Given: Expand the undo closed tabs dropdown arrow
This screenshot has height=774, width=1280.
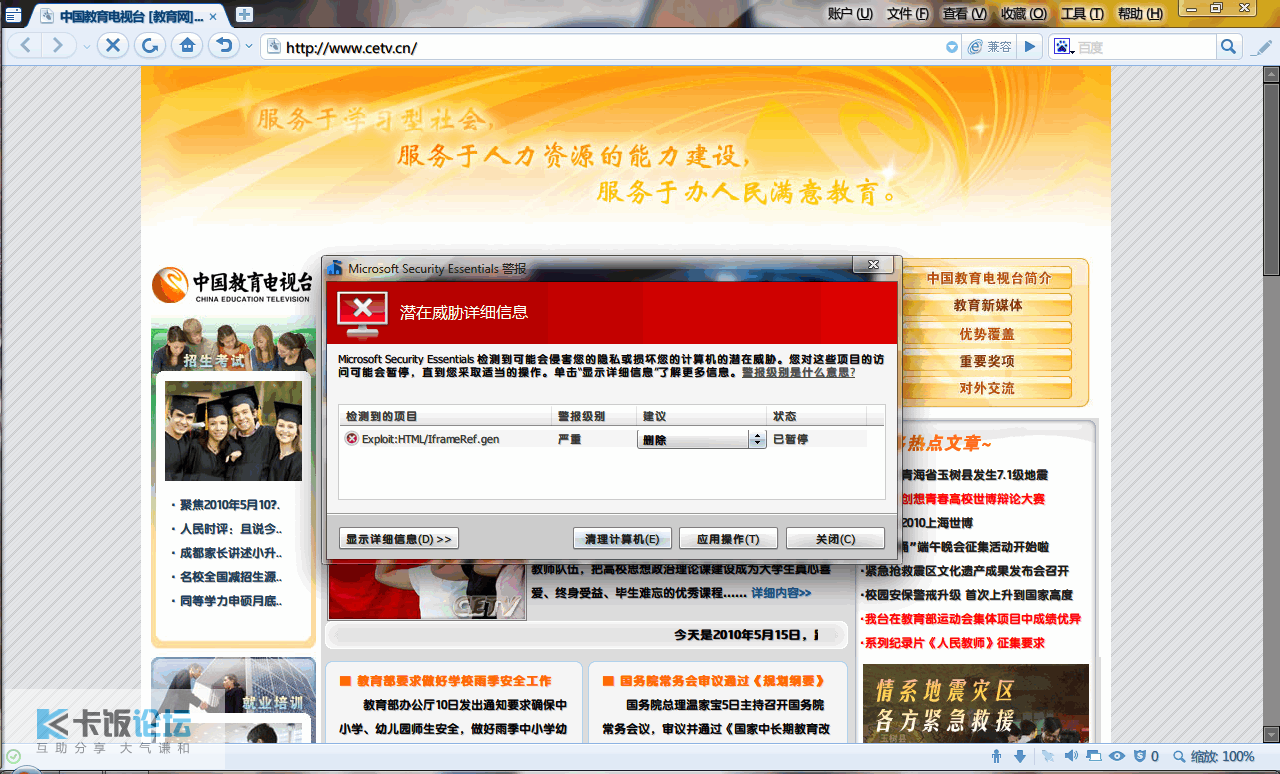Looking at the screenshot, I should (x=247, y=47).
